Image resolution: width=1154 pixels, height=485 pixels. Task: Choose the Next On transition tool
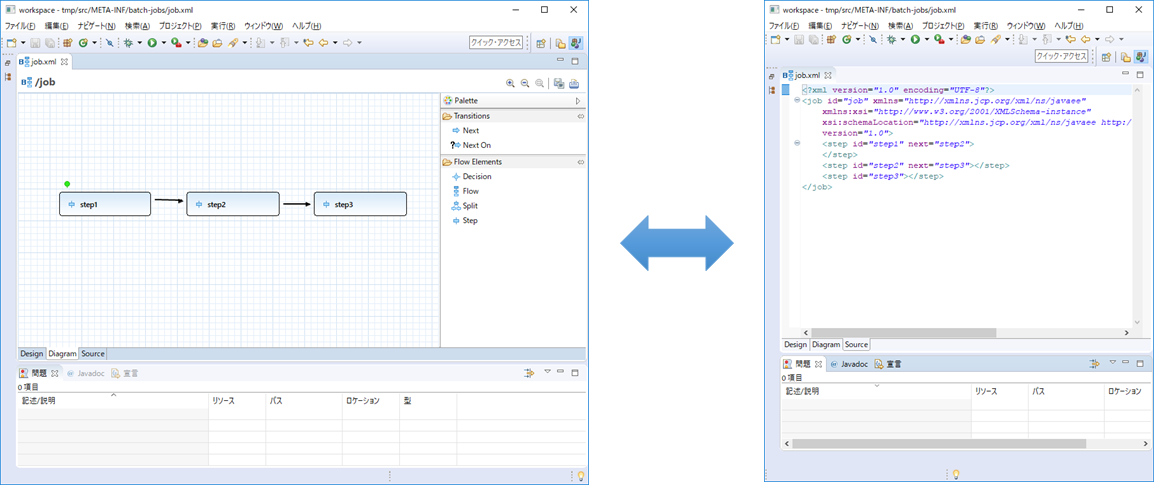[476, 145]
